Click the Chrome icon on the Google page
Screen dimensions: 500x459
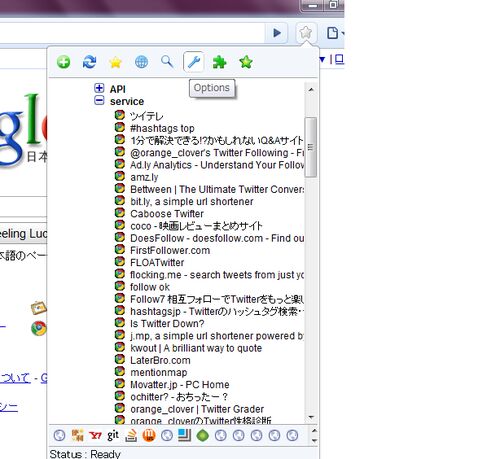pos(39,328)
